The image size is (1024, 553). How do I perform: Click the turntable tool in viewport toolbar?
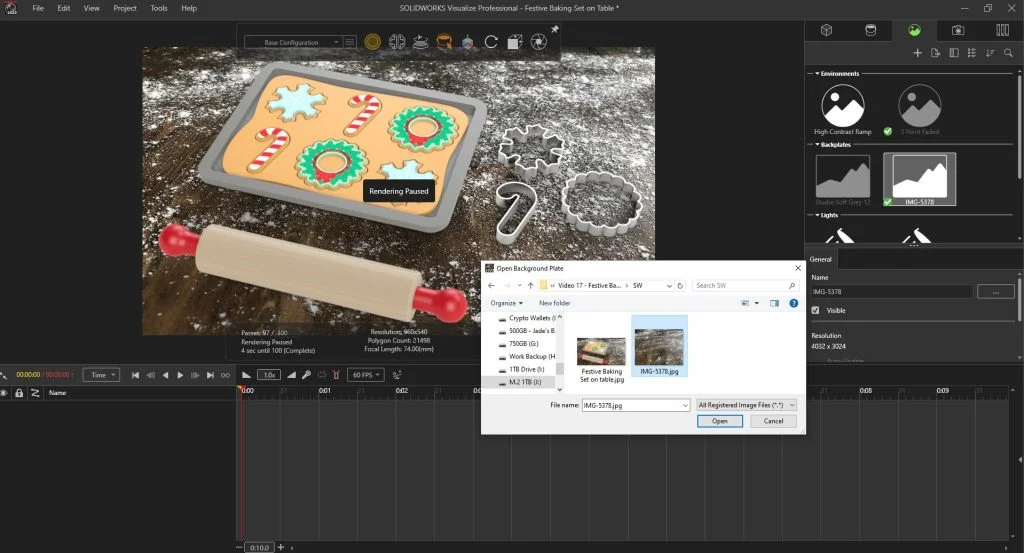pos(420,42)
